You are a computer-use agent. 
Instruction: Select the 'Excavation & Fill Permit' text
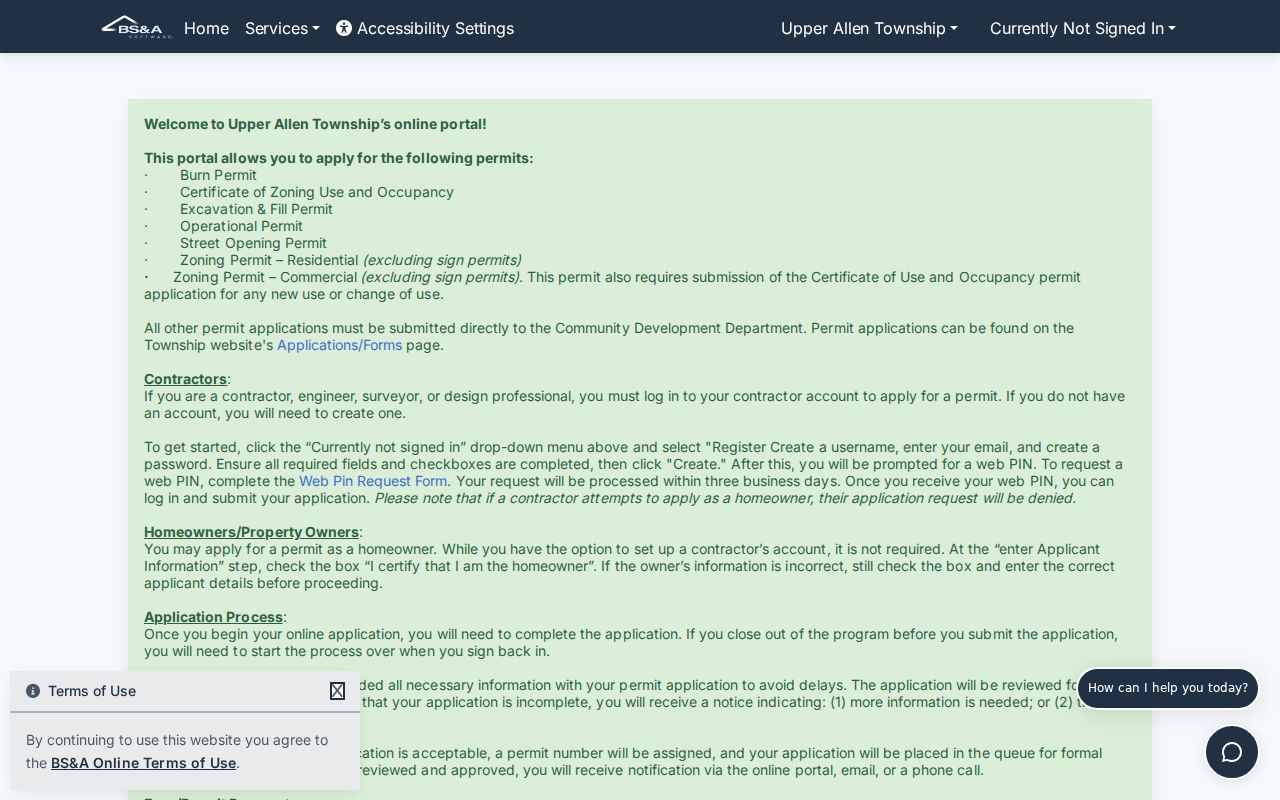point(256,209)
